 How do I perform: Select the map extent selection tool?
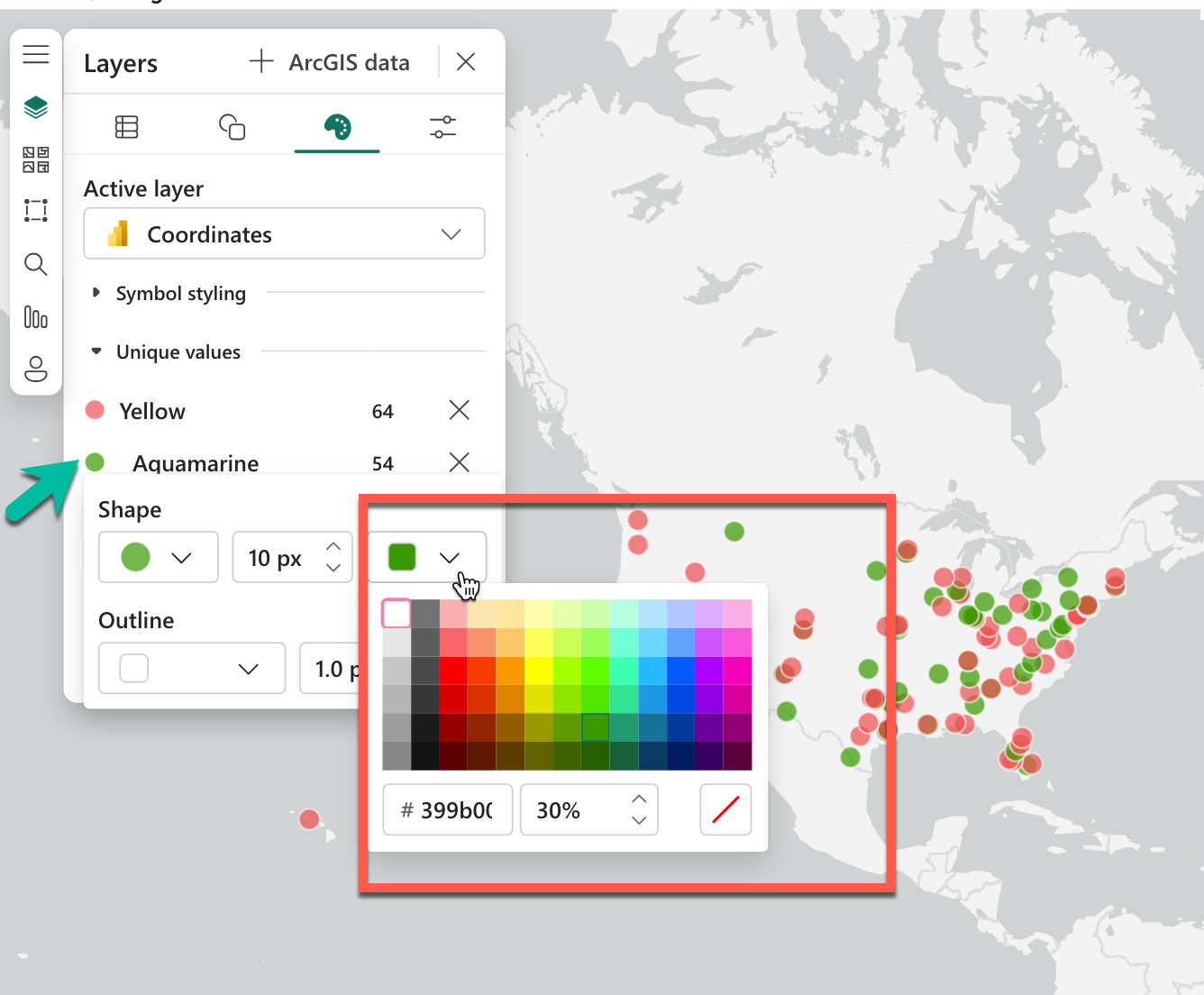coord(36,210)
